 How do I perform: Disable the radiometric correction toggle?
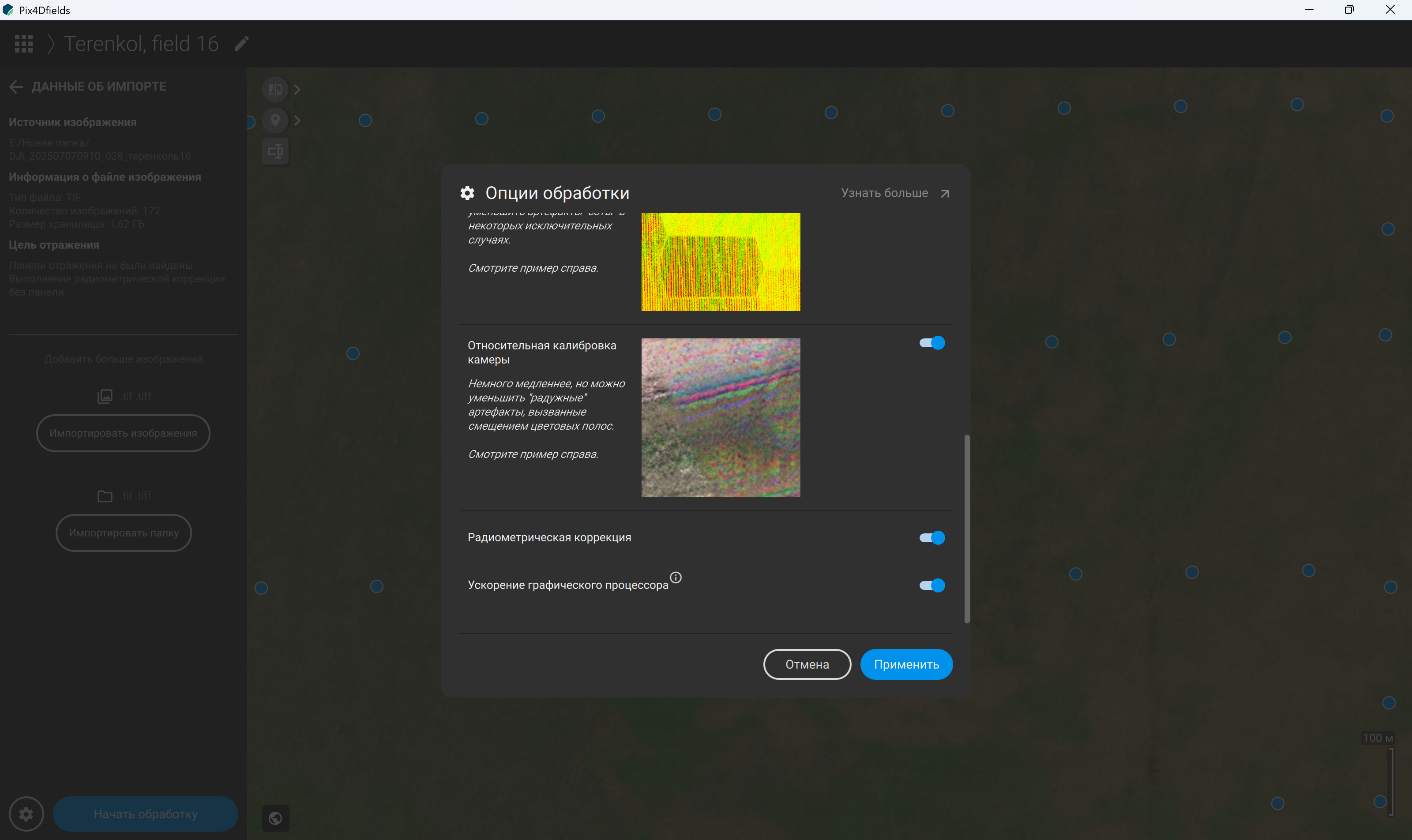click(x=932, y=538)
